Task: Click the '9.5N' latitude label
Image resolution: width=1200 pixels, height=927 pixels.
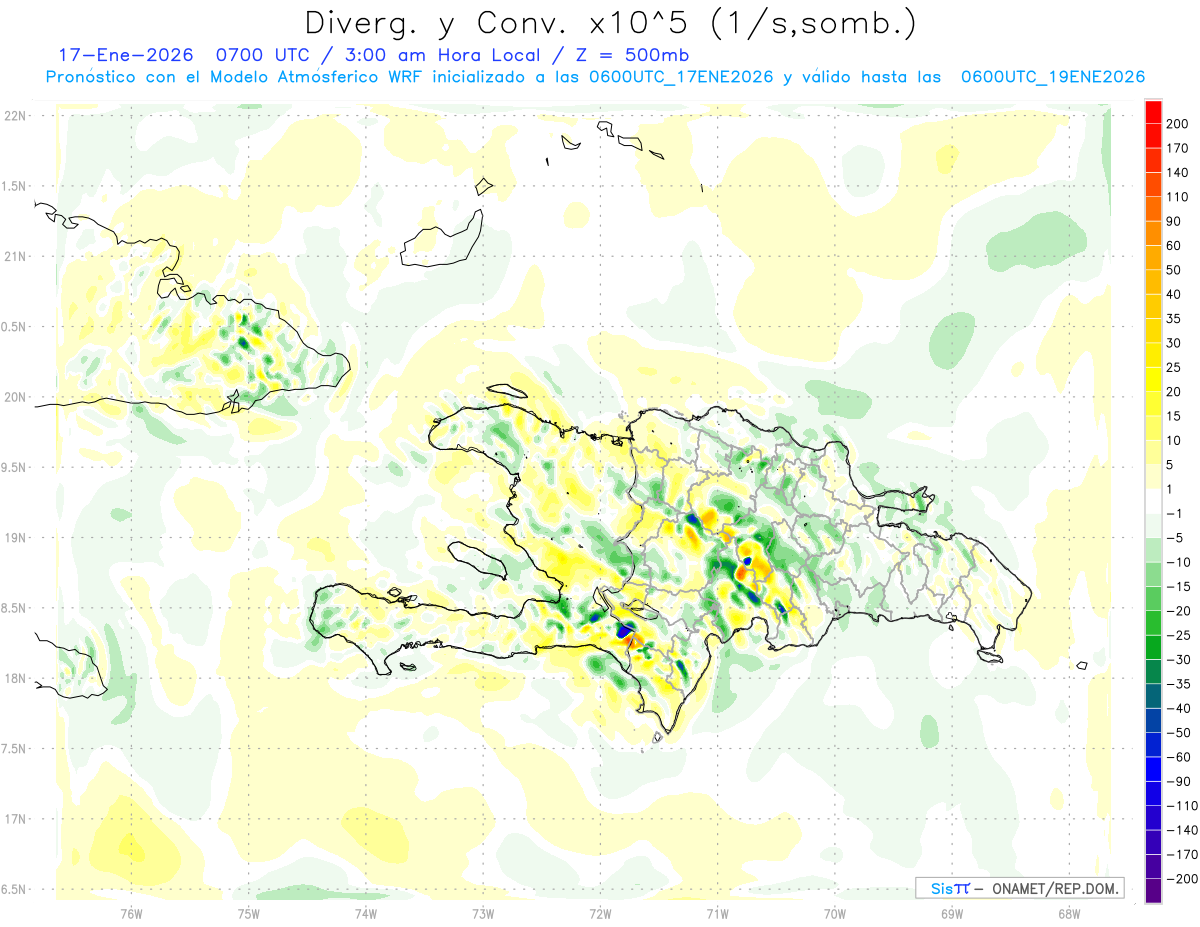Action: pyautogui.click(x=15, y=467)
